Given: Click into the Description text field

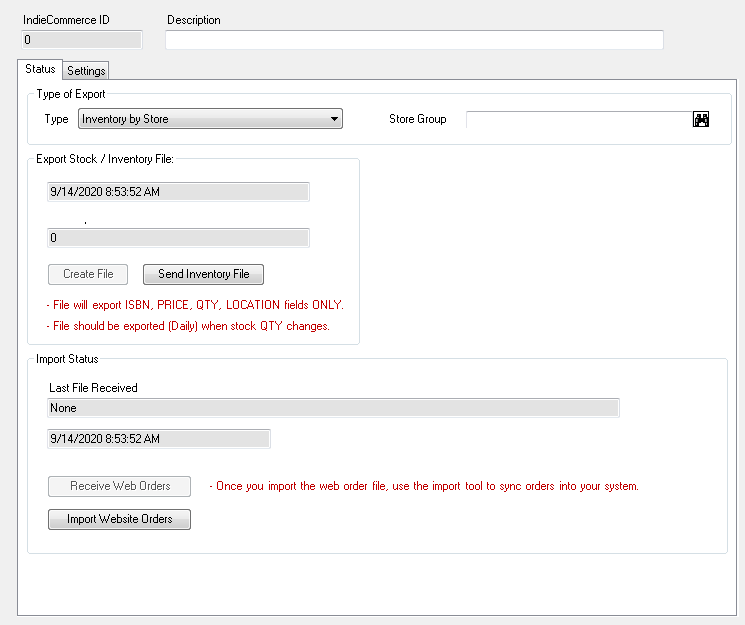Looking at the screenshot, I should point(414,40).
